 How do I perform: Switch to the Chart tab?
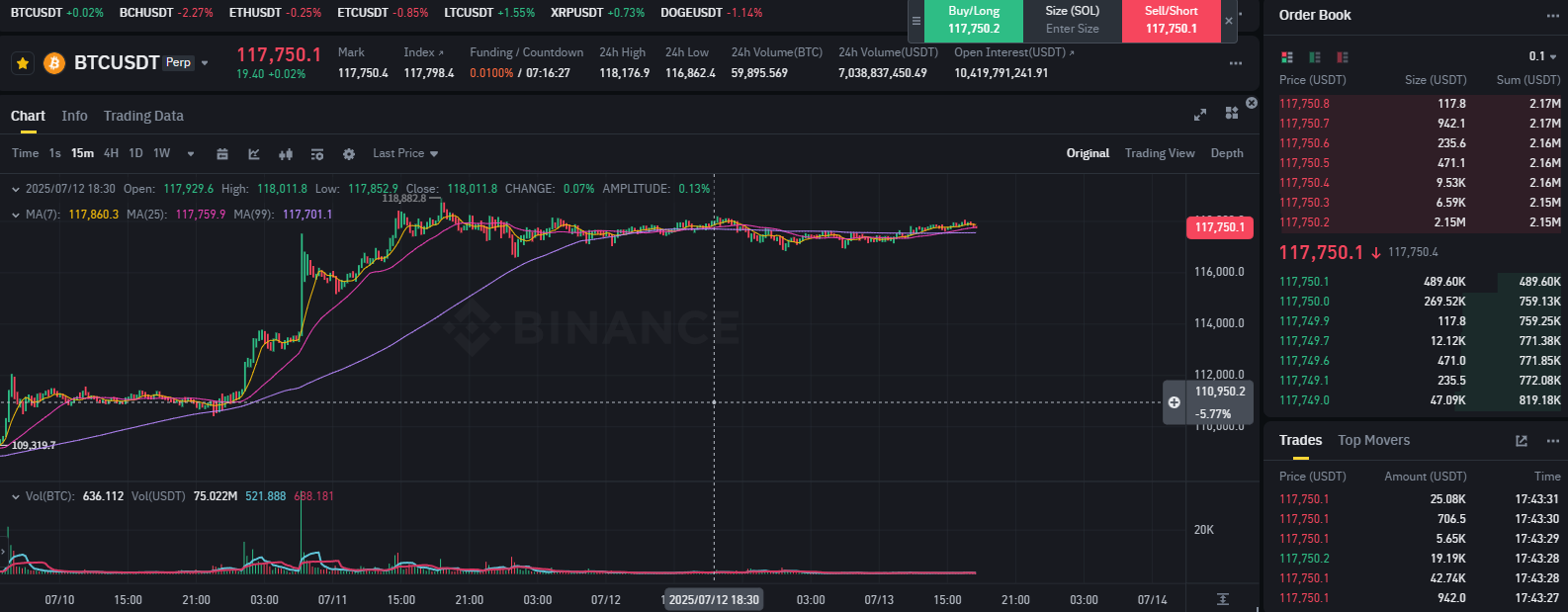28,117
